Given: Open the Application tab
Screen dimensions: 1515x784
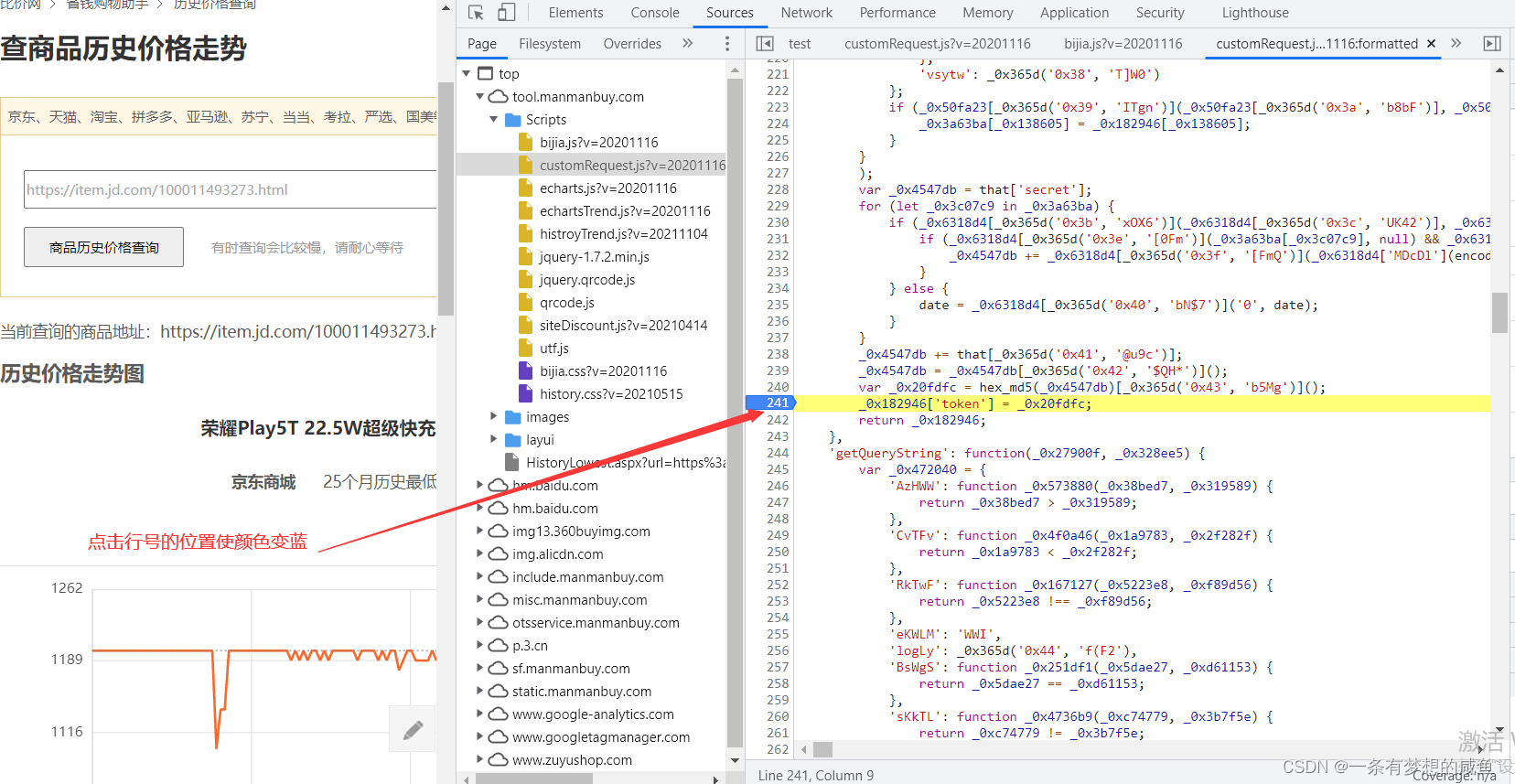Looking at the screenshot, I should 1074,13.
